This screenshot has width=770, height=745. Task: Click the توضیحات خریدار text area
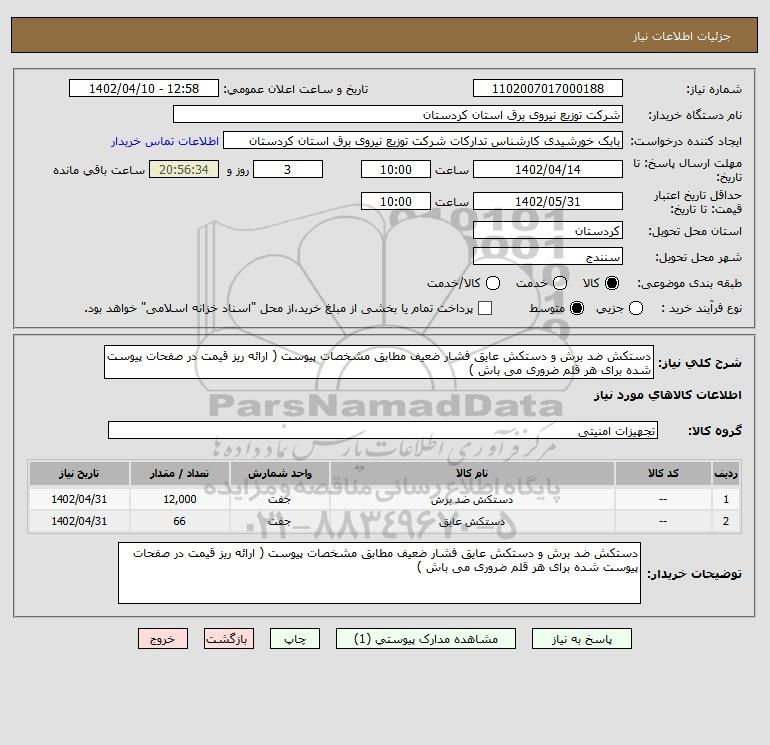(379, 573)
